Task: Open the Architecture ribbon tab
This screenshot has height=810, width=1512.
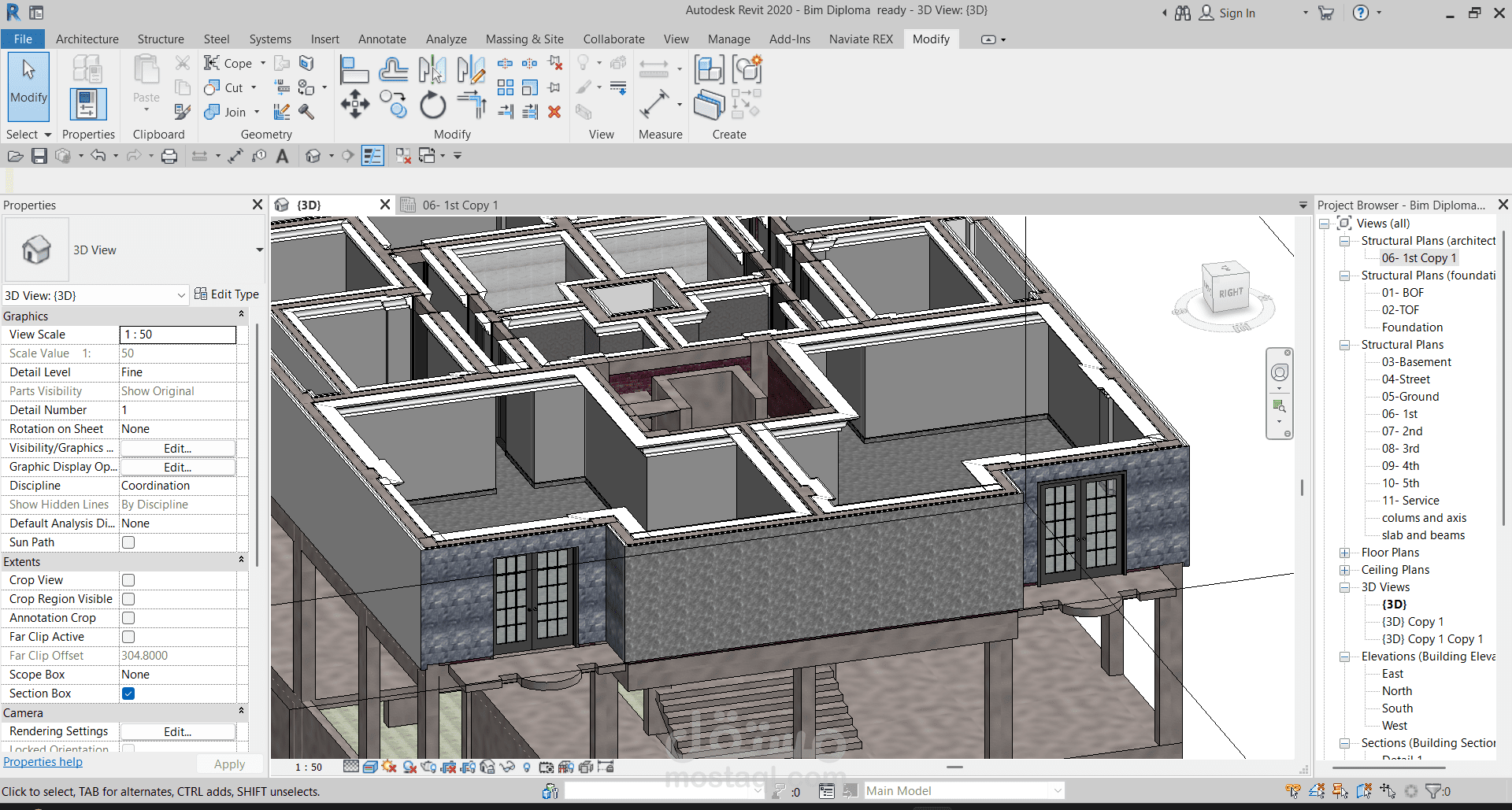Action: click(x=87, y=39)
